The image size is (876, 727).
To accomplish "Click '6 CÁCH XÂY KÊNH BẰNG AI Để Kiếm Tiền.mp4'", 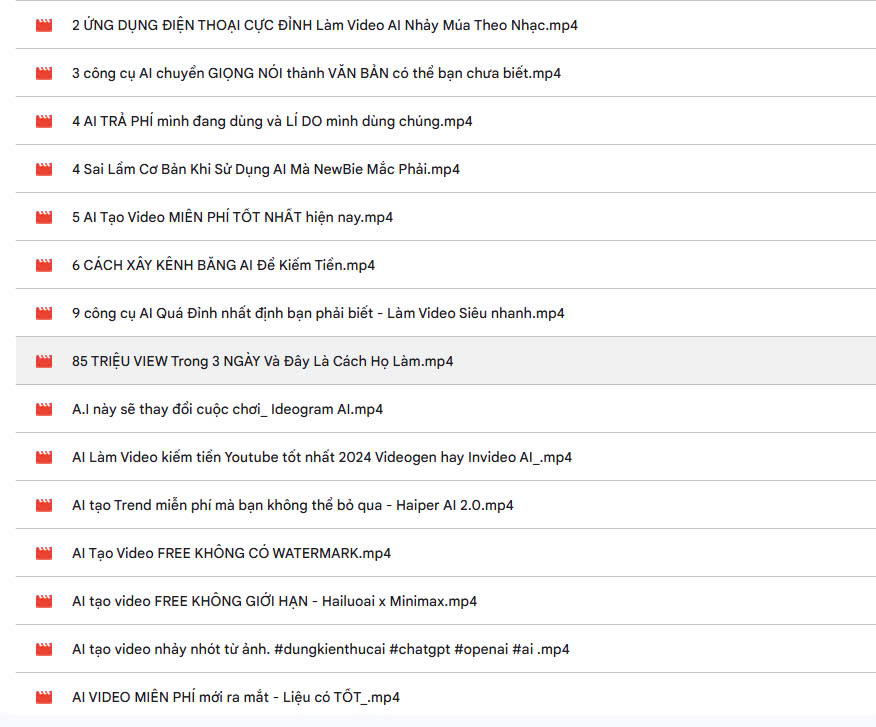I will 223,265.
